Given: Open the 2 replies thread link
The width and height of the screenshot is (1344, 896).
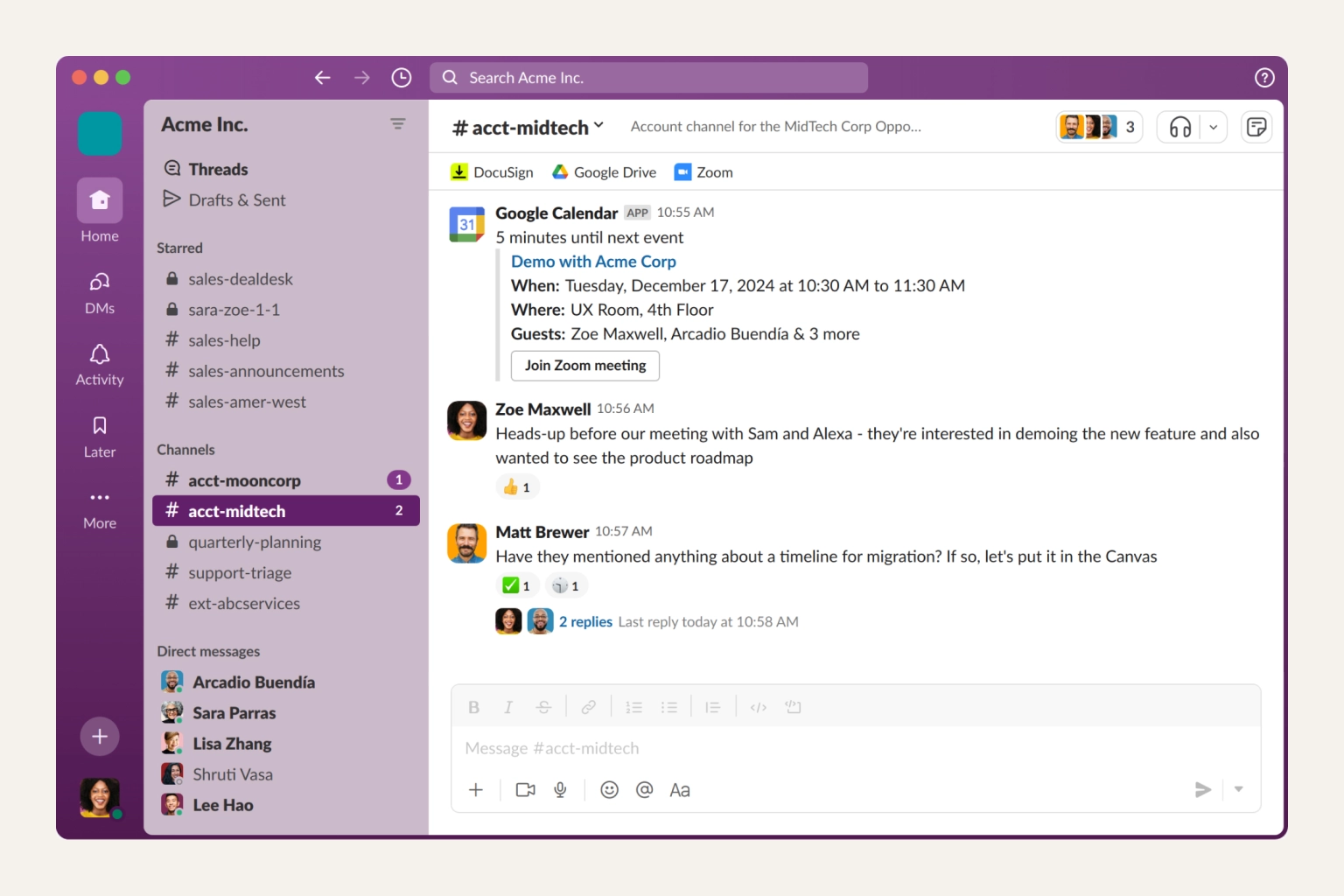Looking at the screenshot, I should (x=585, y=622).
